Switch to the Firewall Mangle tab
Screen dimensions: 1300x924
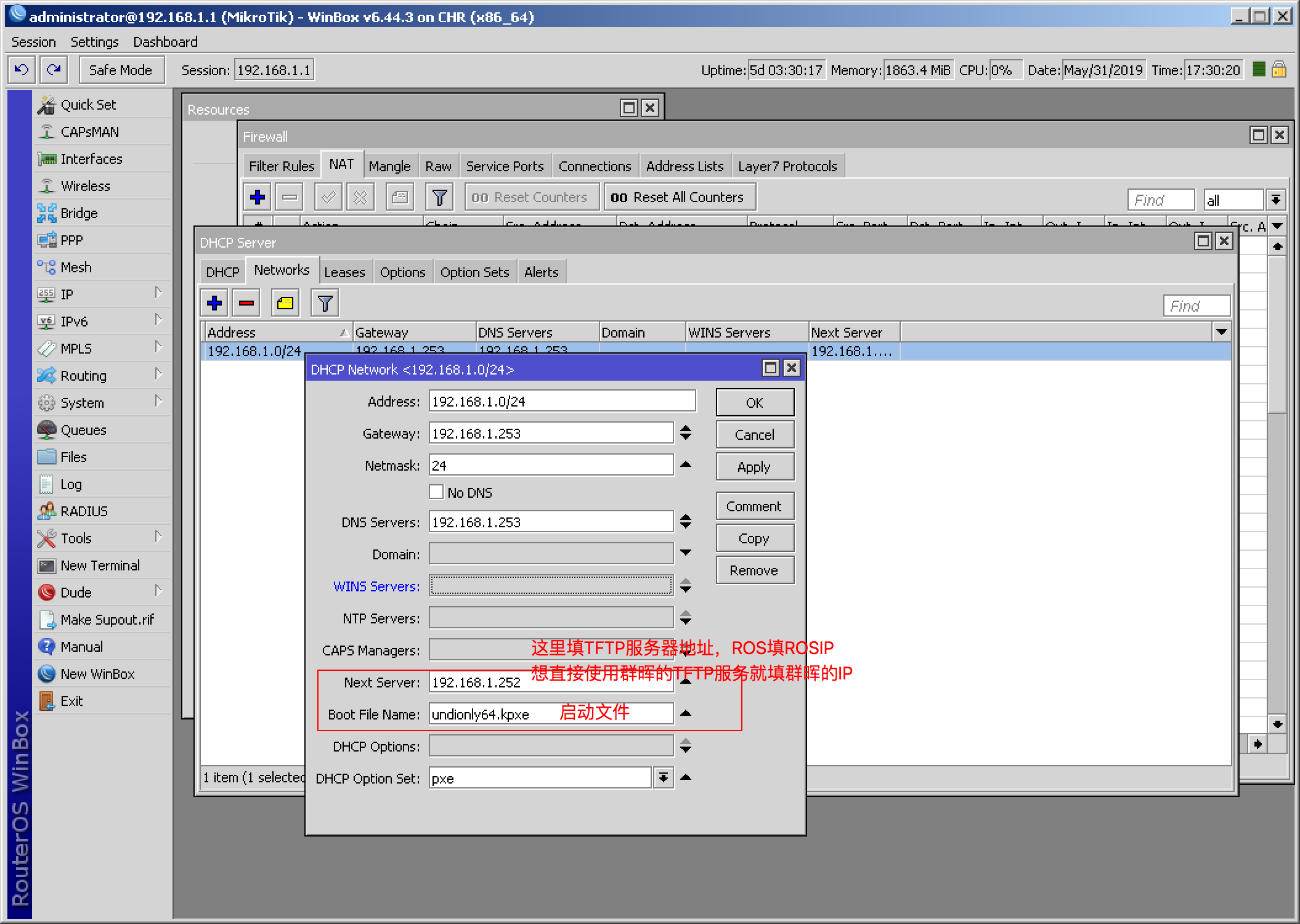(389, 166)
